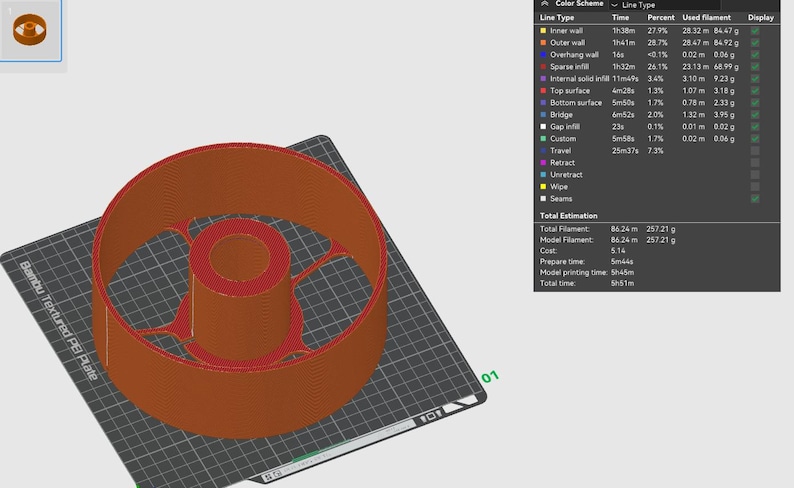This screenshot has height=488, width=794.
Task: Click the purple Internal solid infill swatch
Action: [x=543, y=79]
